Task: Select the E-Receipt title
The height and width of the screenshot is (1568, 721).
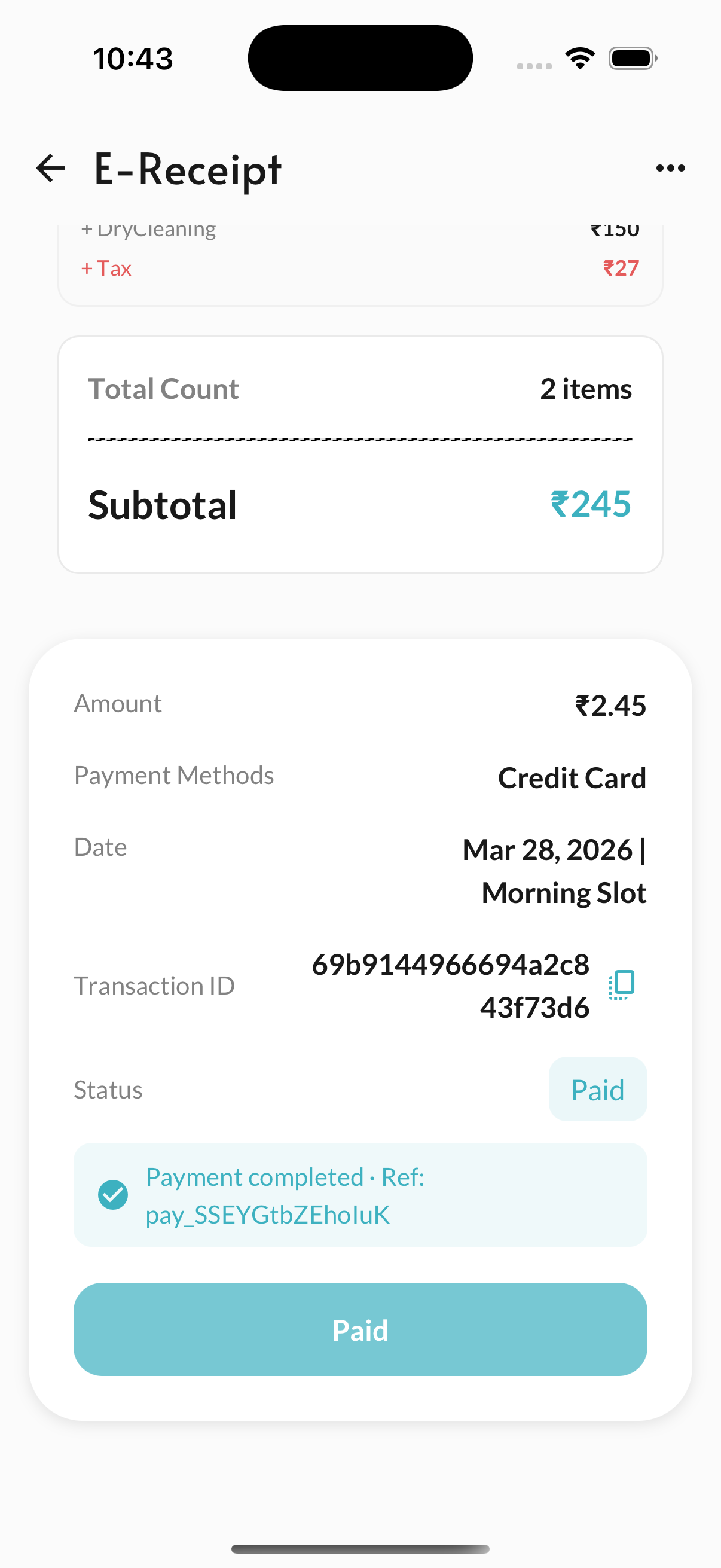Action: [x=187, y=169]
